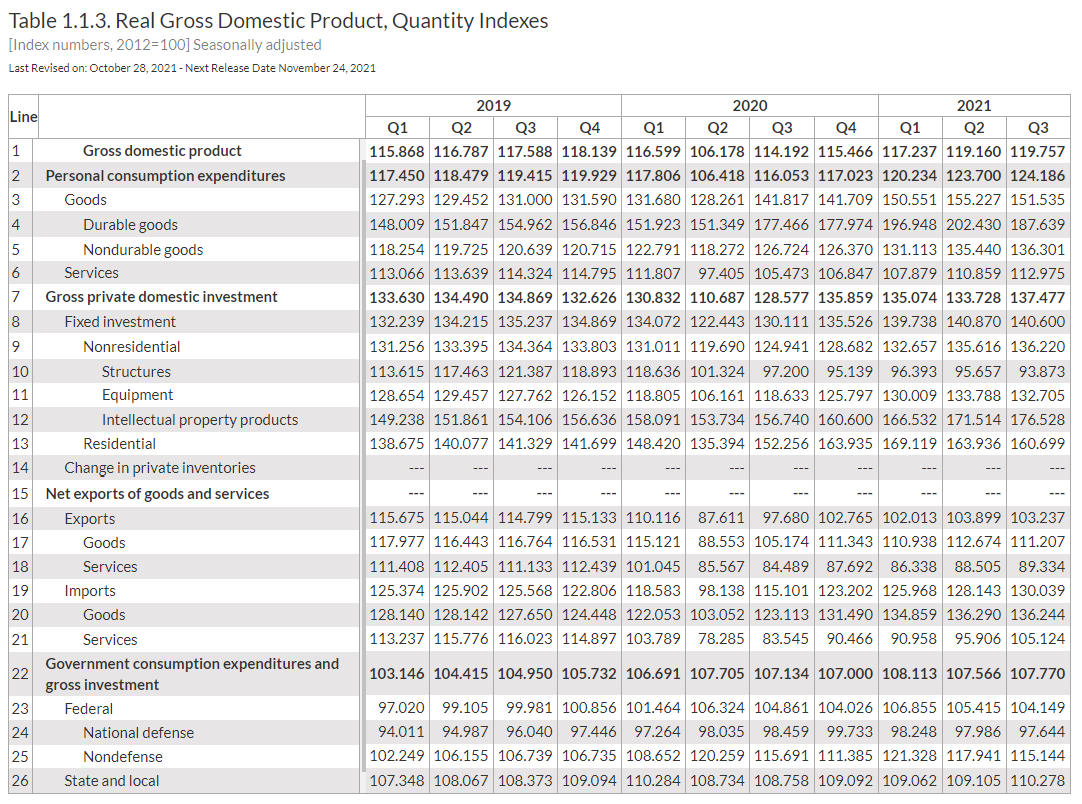This screenshot has height=804, width=1082.
Task: Click the table title Table 1.1.3
Action: pyautogui.click(x=278, y=21)
